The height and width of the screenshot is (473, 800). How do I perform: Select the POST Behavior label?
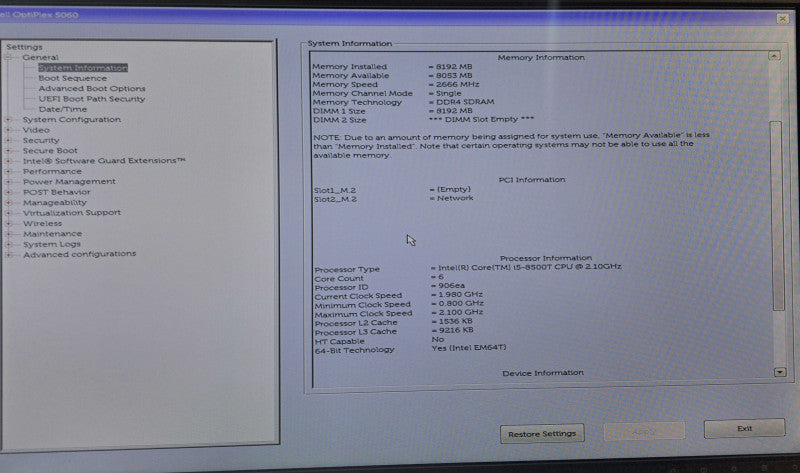coord(57,192)
